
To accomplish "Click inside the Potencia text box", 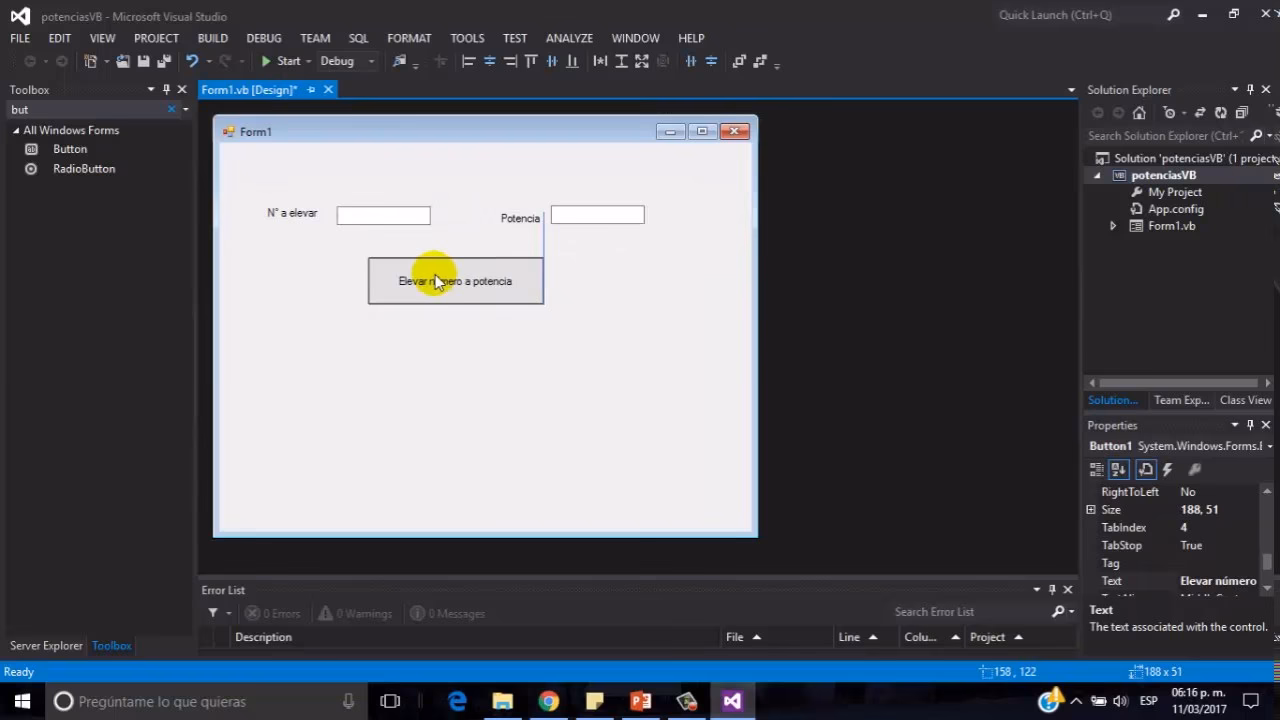I will tap(597, 216).
